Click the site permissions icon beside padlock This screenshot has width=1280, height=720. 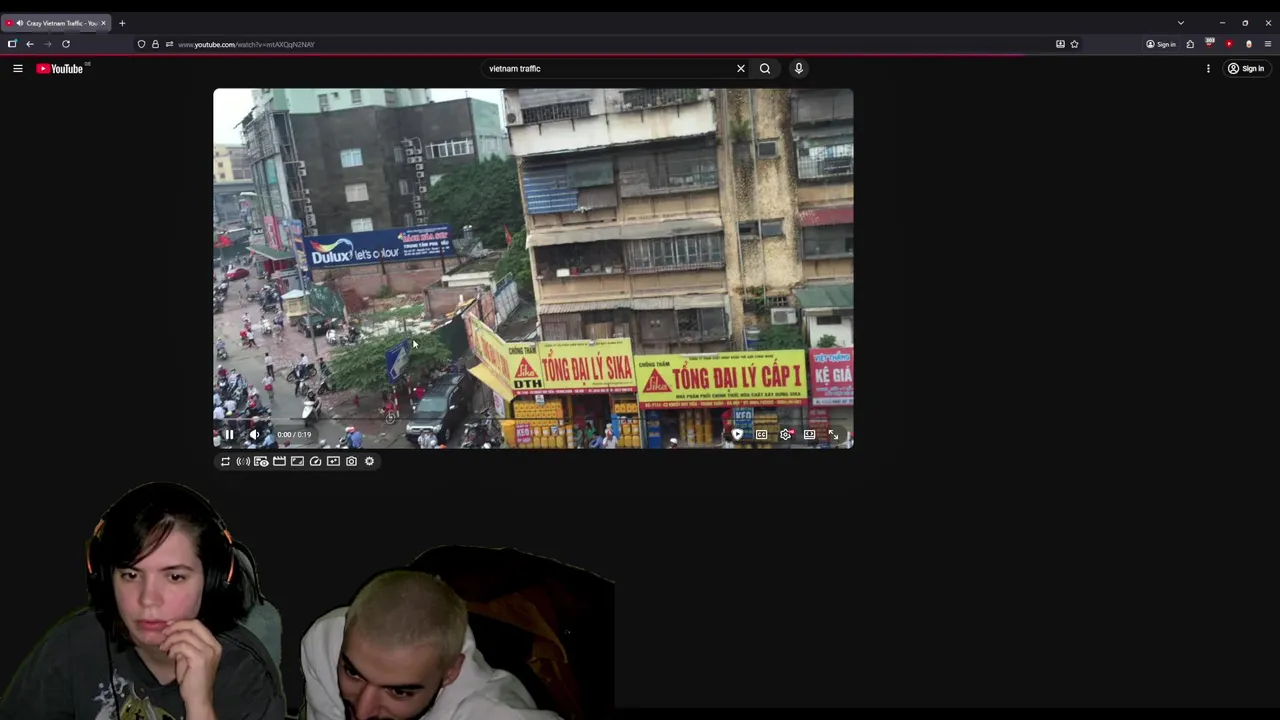point(169,44)
